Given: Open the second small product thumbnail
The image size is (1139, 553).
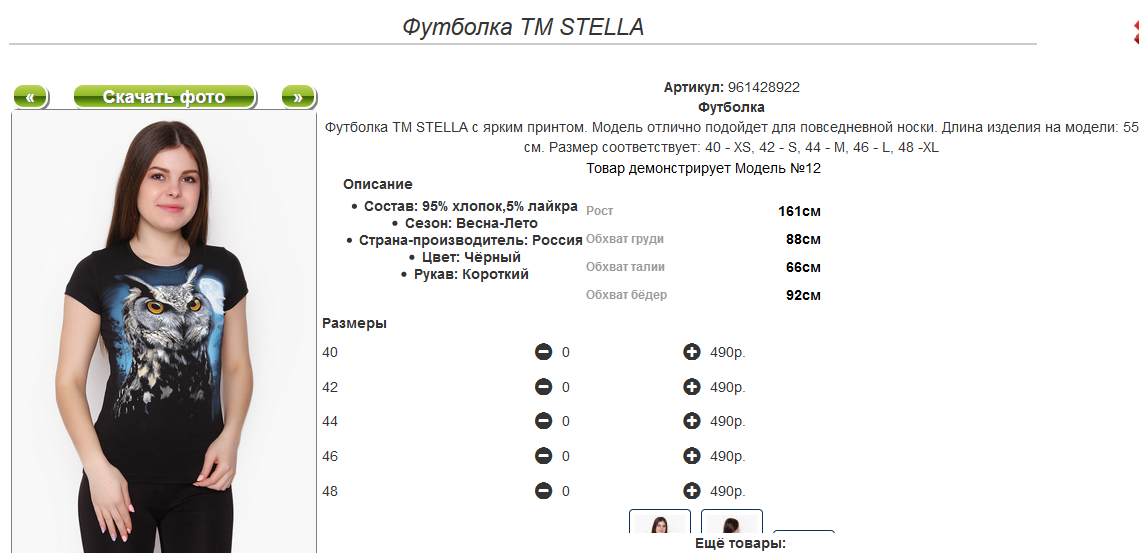Looking at the screenshot, I should [731, 522].
